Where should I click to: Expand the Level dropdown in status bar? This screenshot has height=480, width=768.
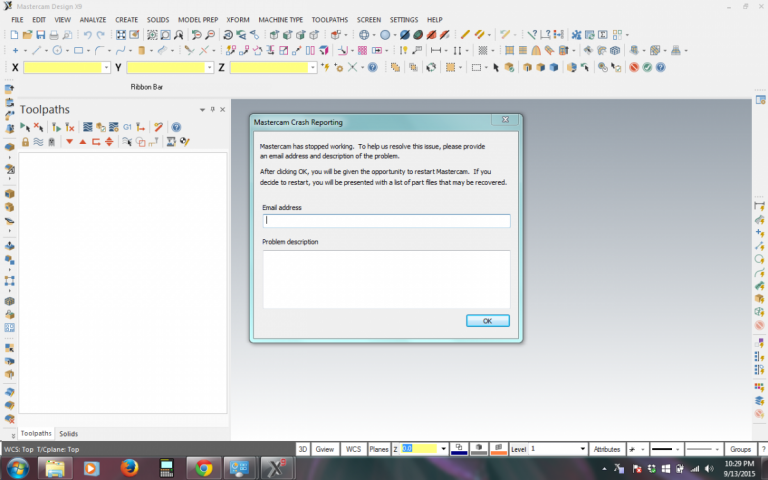[582, 449]
